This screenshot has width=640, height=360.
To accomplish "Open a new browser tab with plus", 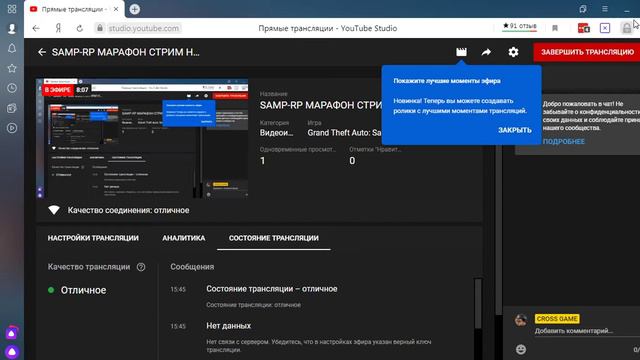I will coord(135,9).
